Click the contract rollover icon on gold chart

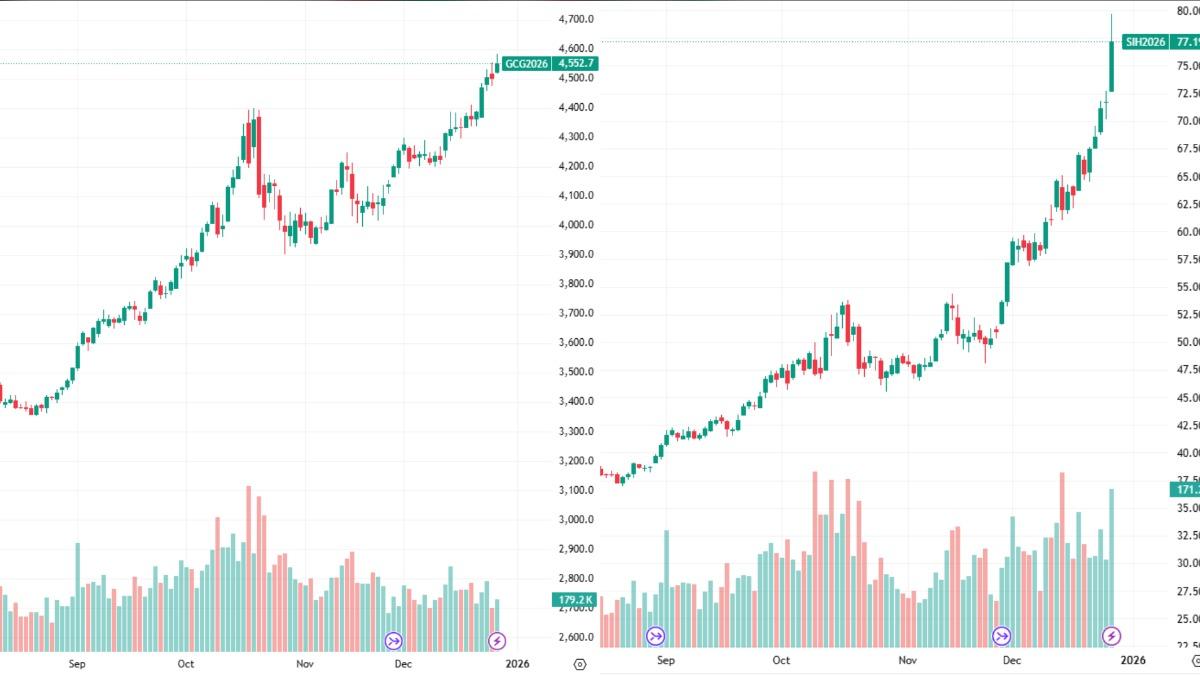coord(393,641)
